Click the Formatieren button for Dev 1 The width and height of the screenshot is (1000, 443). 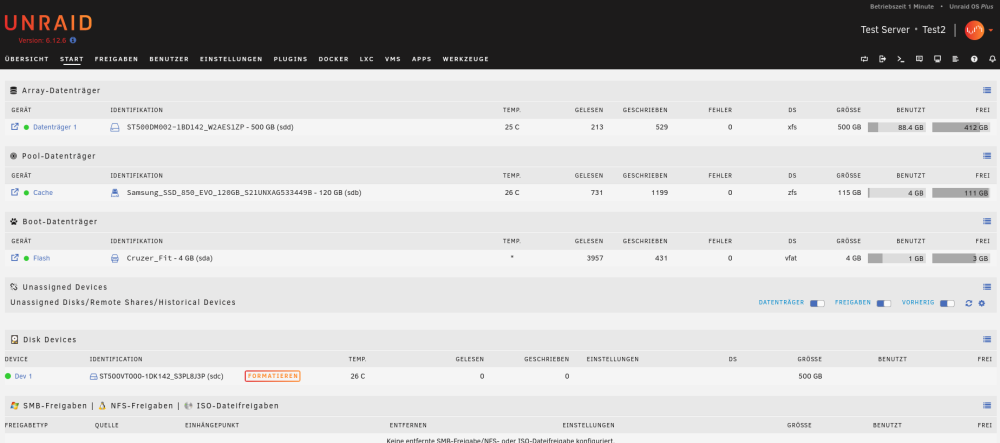(272, 376)
